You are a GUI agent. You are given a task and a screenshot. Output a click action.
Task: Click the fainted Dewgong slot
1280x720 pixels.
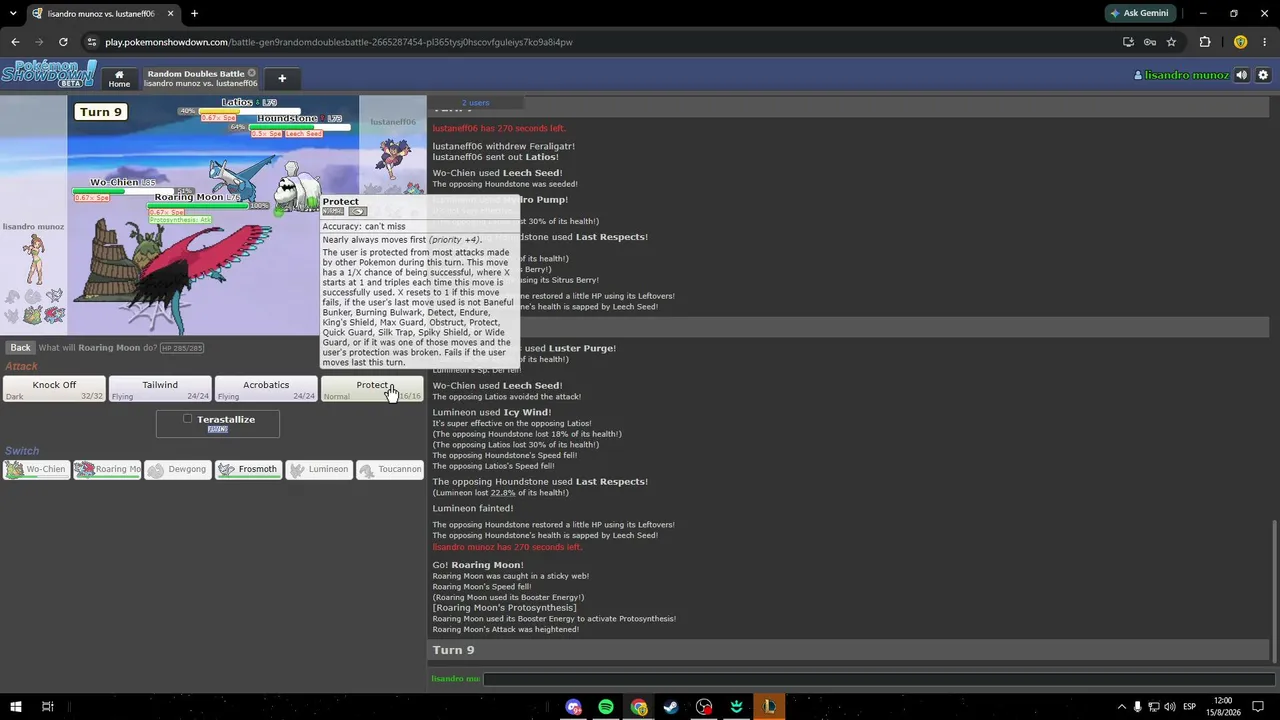coord(178,469)
